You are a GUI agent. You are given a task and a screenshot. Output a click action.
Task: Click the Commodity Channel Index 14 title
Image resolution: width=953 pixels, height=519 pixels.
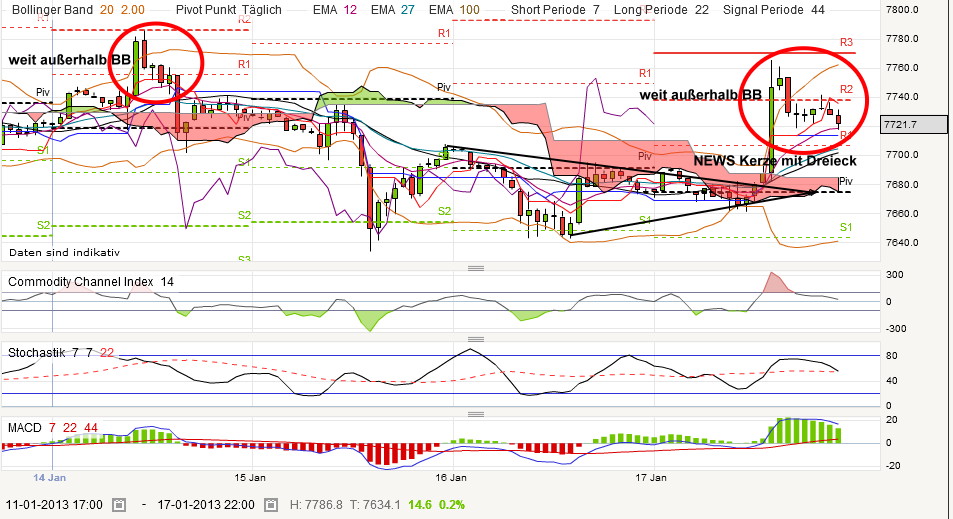(x=91, y=282)
